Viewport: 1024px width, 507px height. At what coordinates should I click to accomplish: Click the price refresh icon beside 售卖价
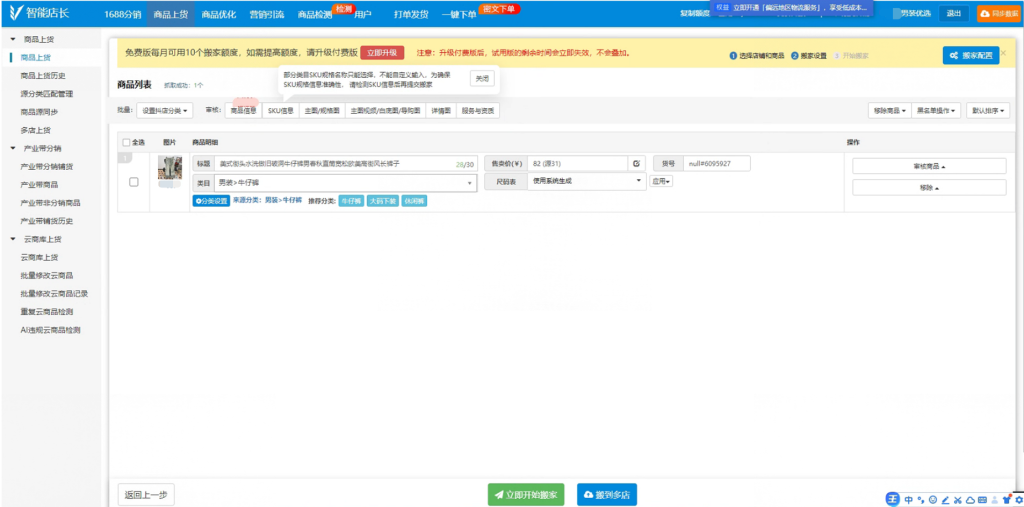(636, 163)
